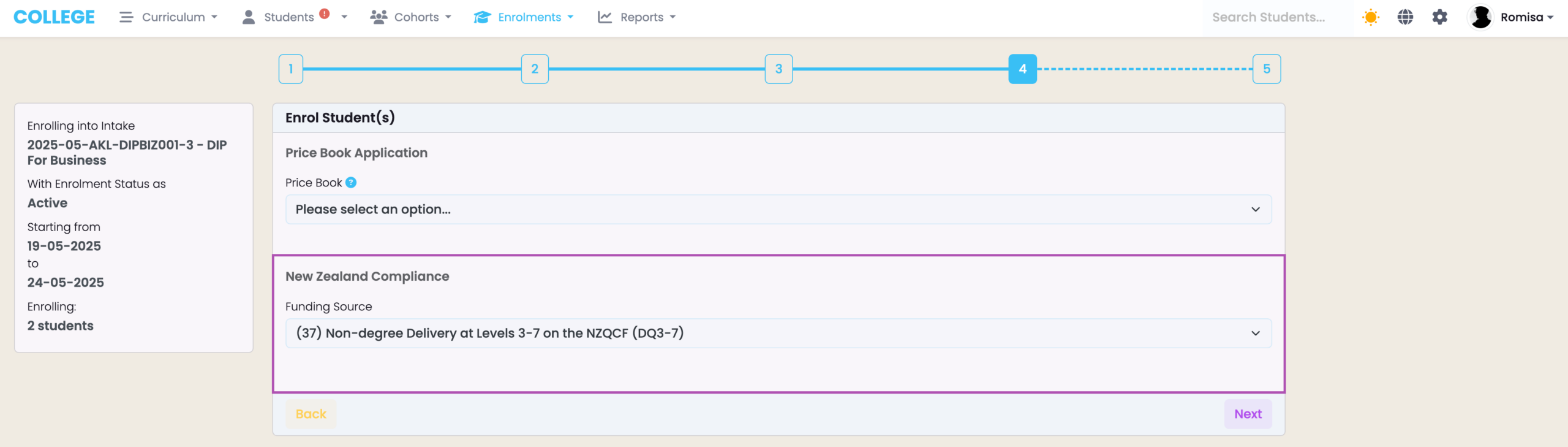Expand the Romisa user menu
1568x447 pixels.
(x=1526, y=17)
